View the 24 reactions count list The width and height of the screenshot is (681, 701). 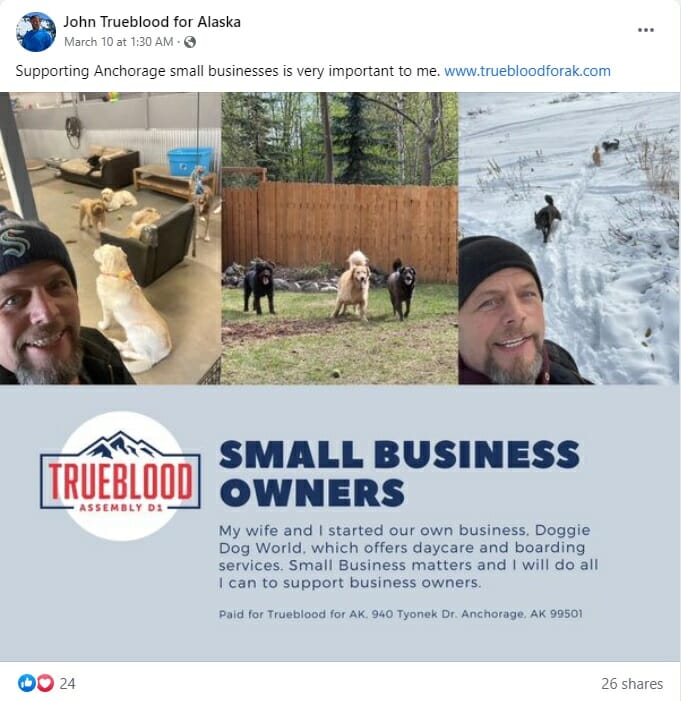coord(68,684)
